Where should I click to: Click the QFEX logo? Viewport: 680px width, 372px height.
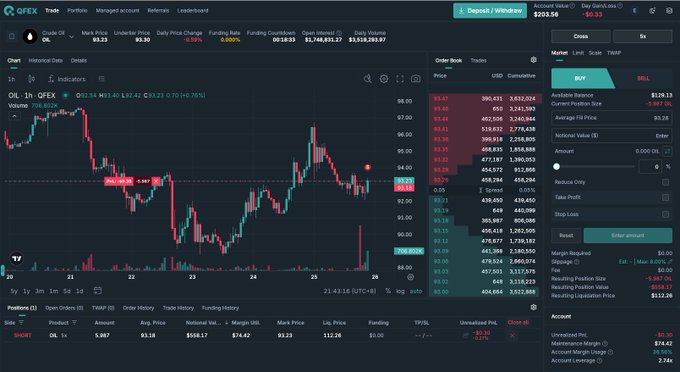(x=20, y=10)
